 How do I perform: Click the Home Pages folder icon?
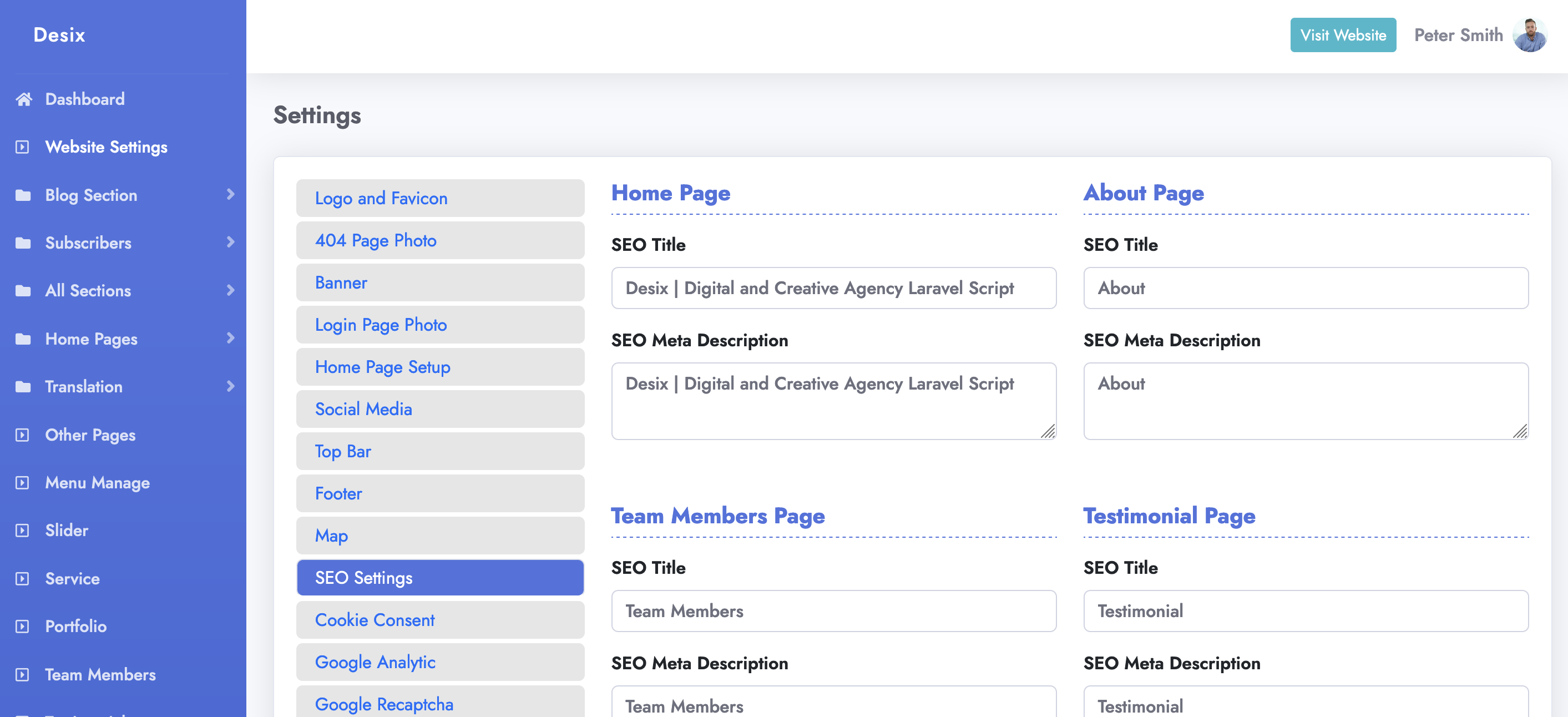(x=23, y=339)
